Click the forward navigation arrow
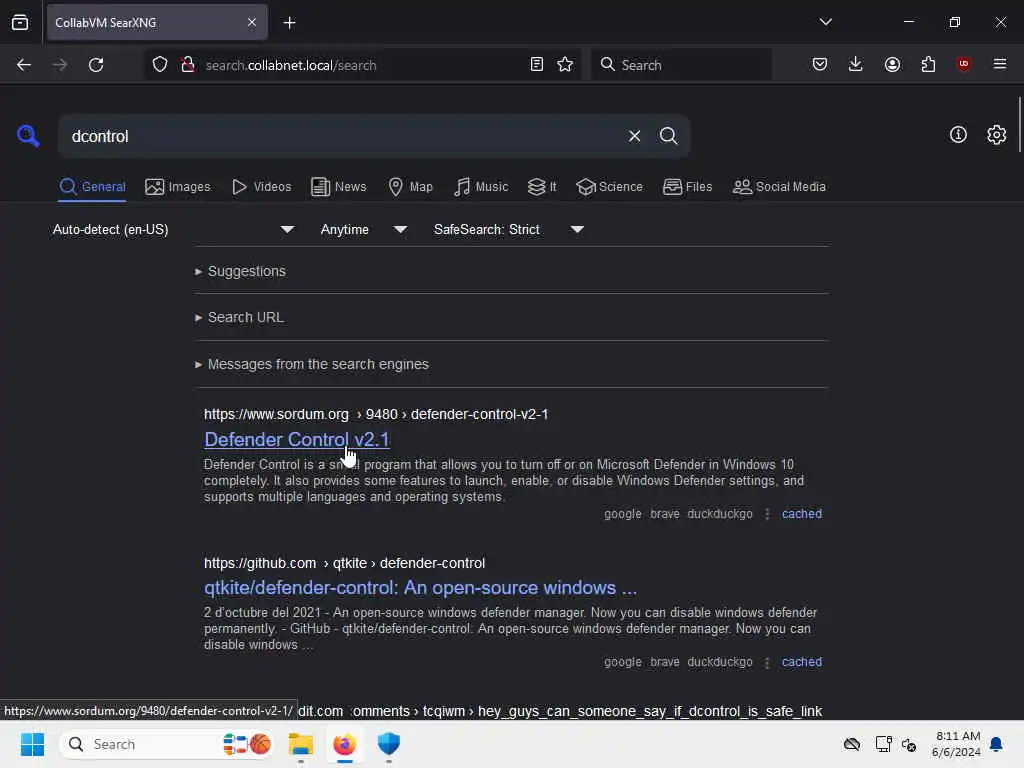Image resolution: width=1024 pixels, height=768 pixels. pos(59,65)
